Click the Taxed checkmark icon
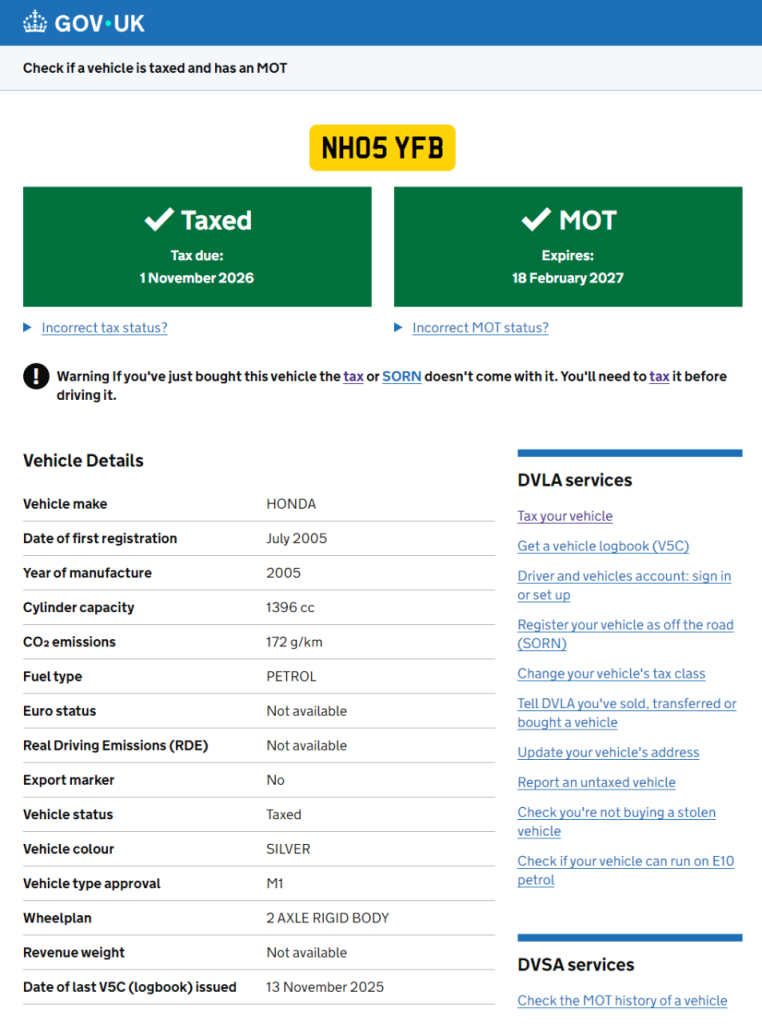762x1024 pixels. click(159, 219)
